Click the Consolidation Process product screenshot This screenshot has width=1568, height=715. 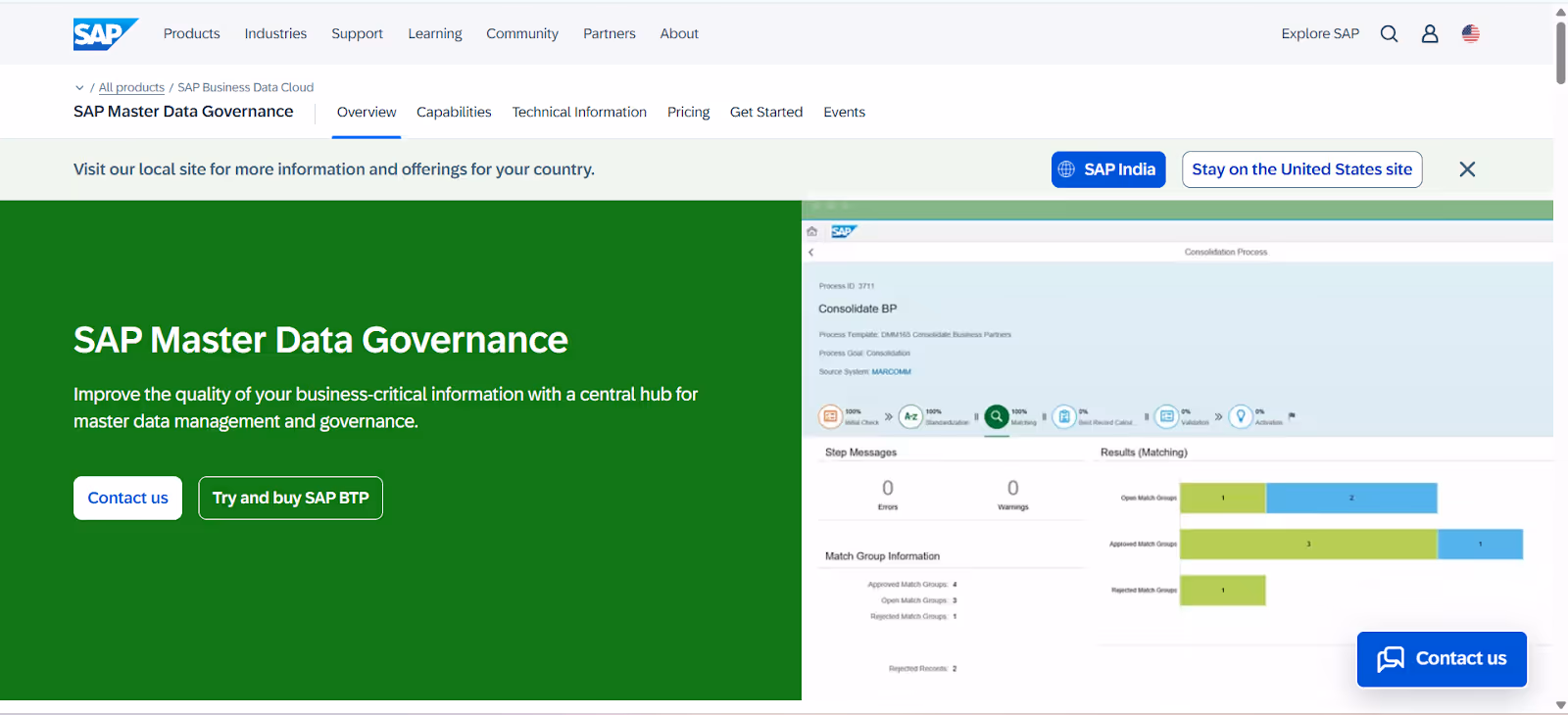click(x=1177, y=451)
